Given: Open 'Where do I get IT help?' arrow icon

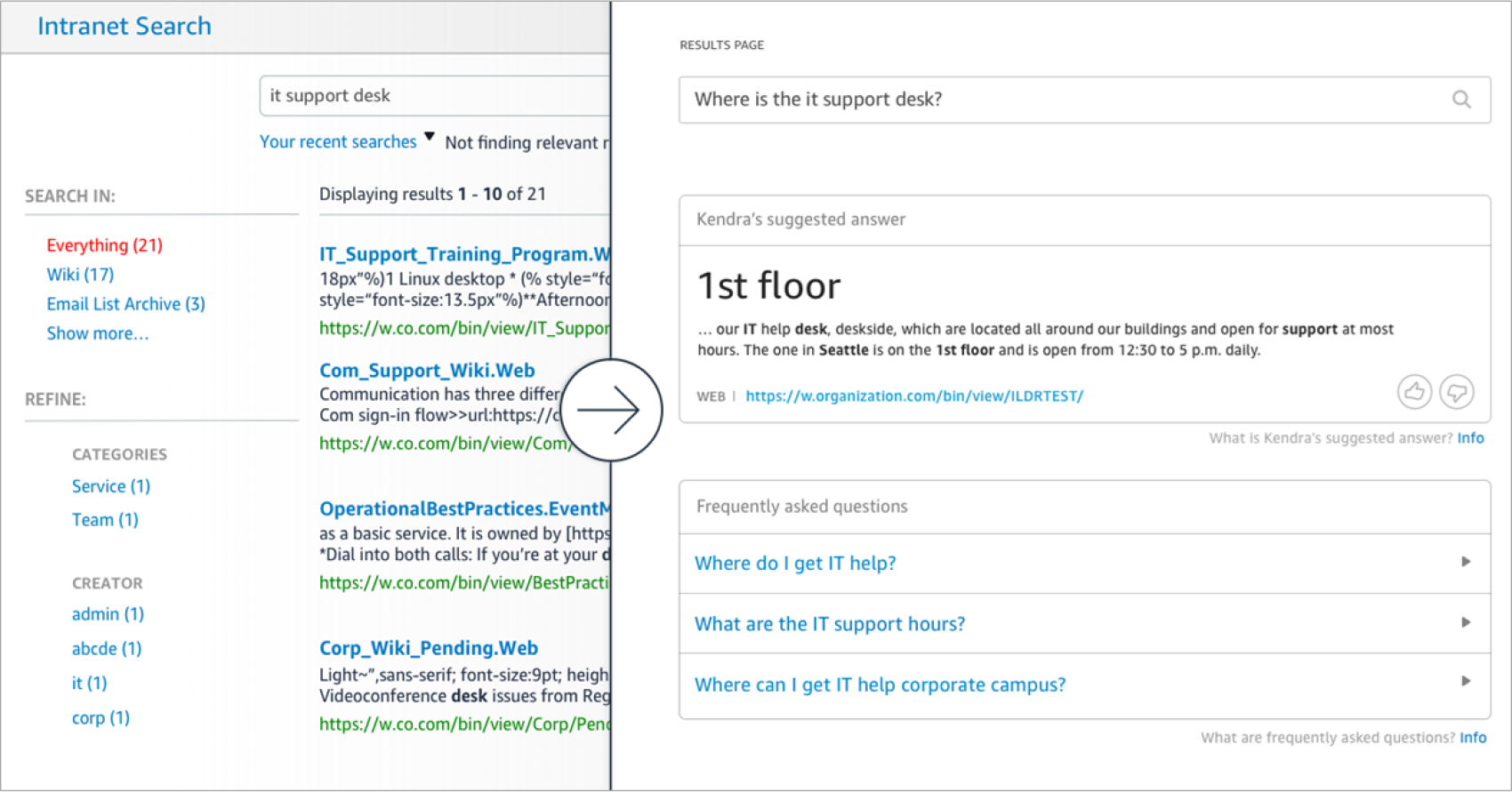Looking at the screenshot, I should (1465, 562).
